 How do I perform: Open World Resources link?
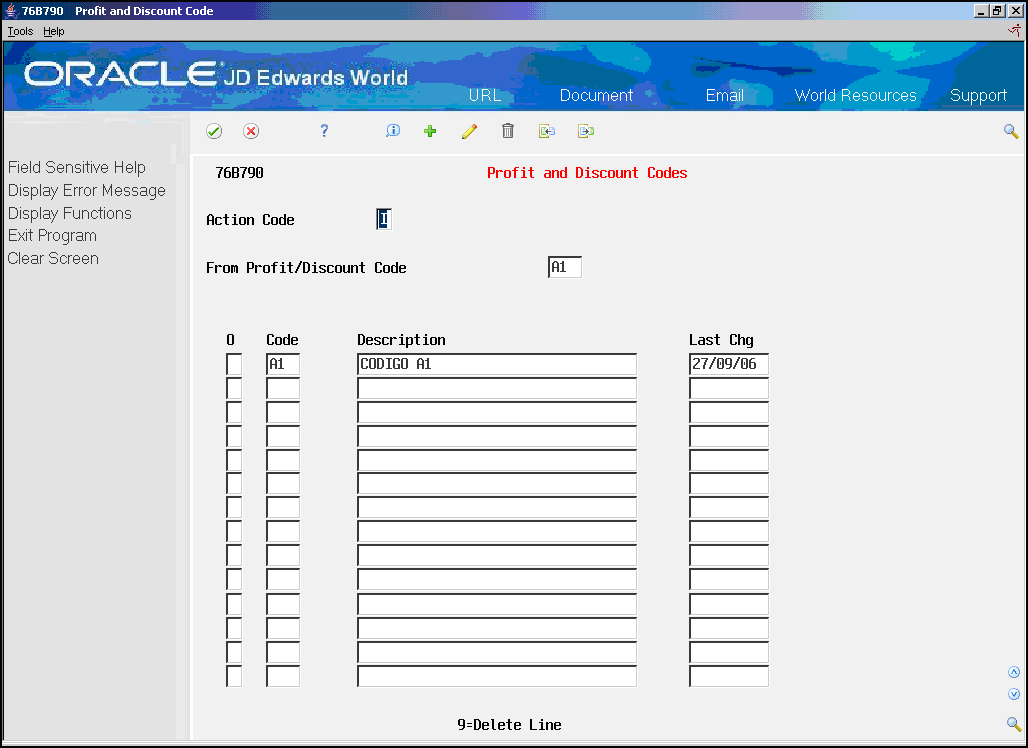[855, 95]
